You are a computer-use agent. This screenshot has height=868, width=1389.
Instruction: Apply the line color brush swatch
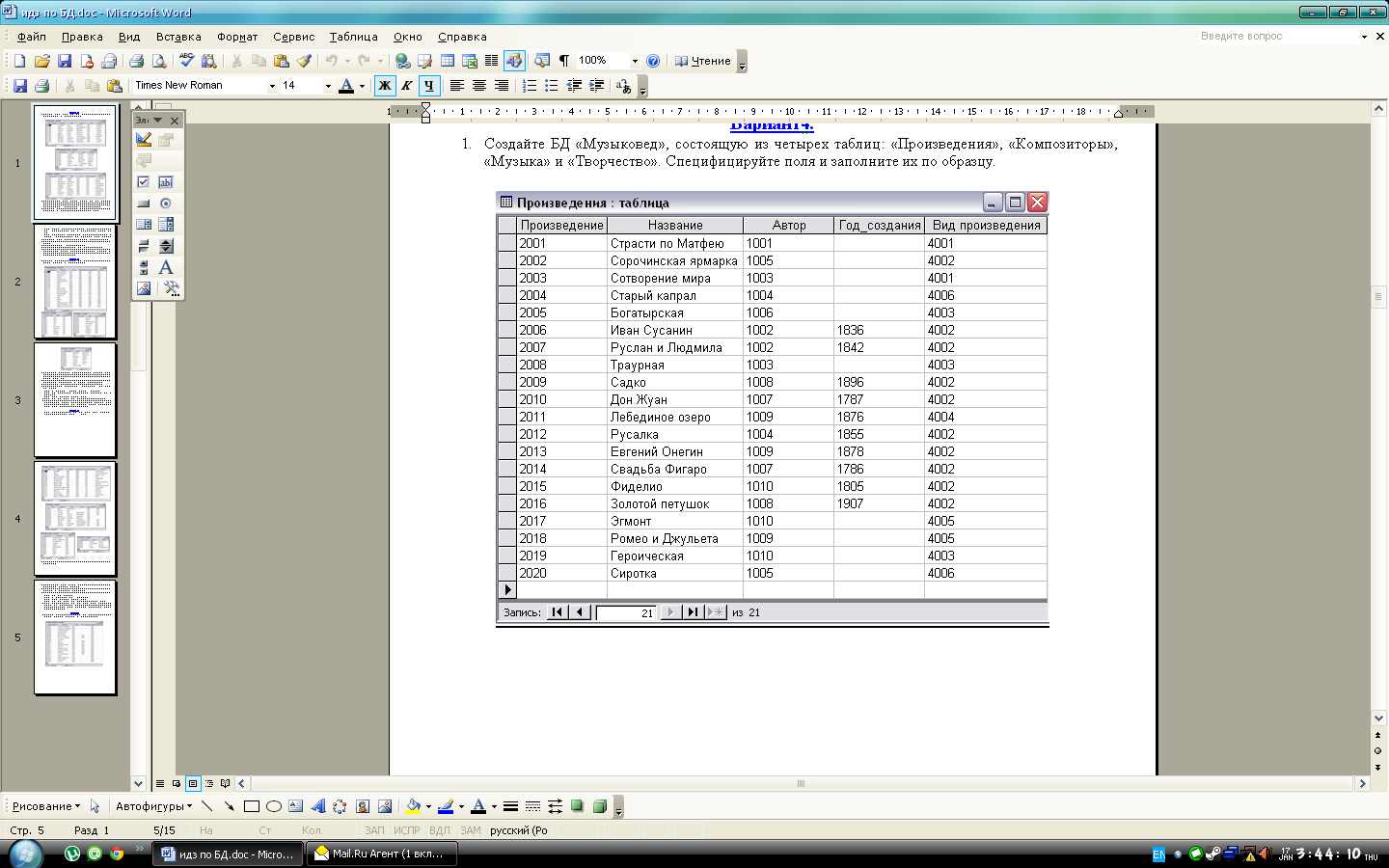pos(446,806)
